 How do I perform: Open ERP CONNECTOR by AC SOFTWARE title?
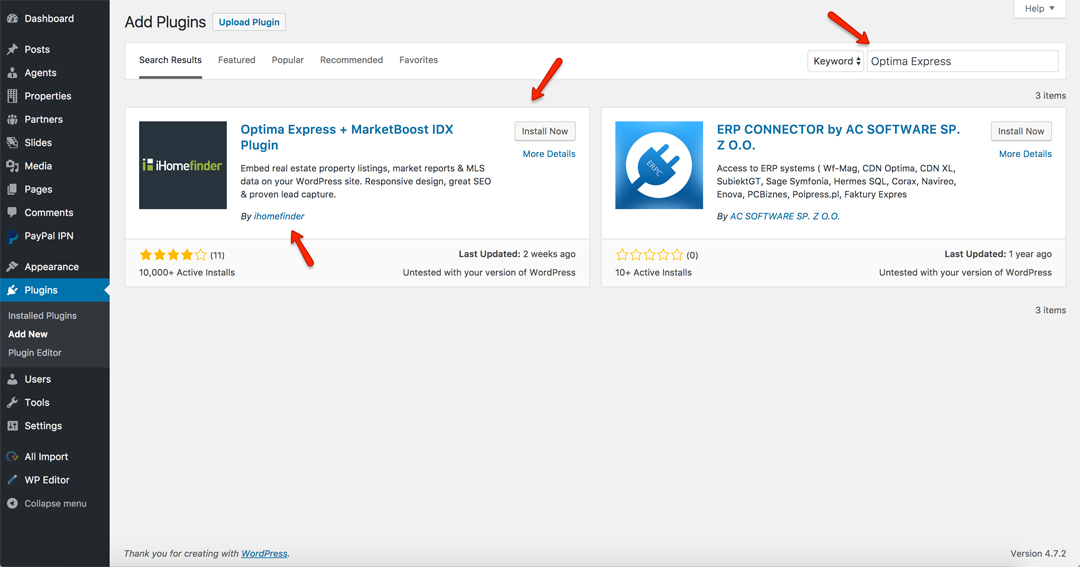pos(838,137)
